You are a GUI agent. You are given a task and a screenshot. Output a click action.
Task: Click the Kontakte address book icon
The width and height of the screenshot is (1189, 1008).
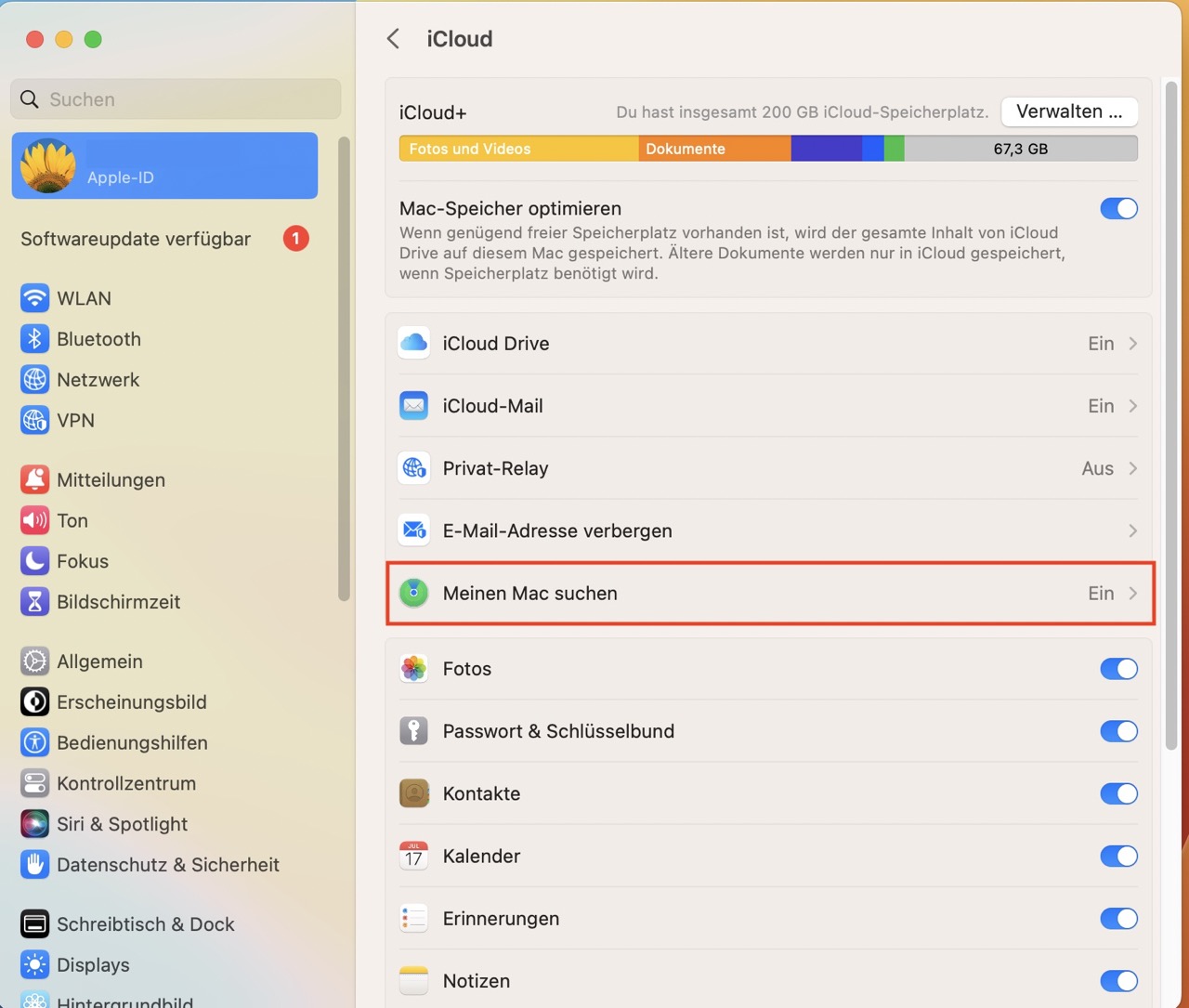coord(413,793)
